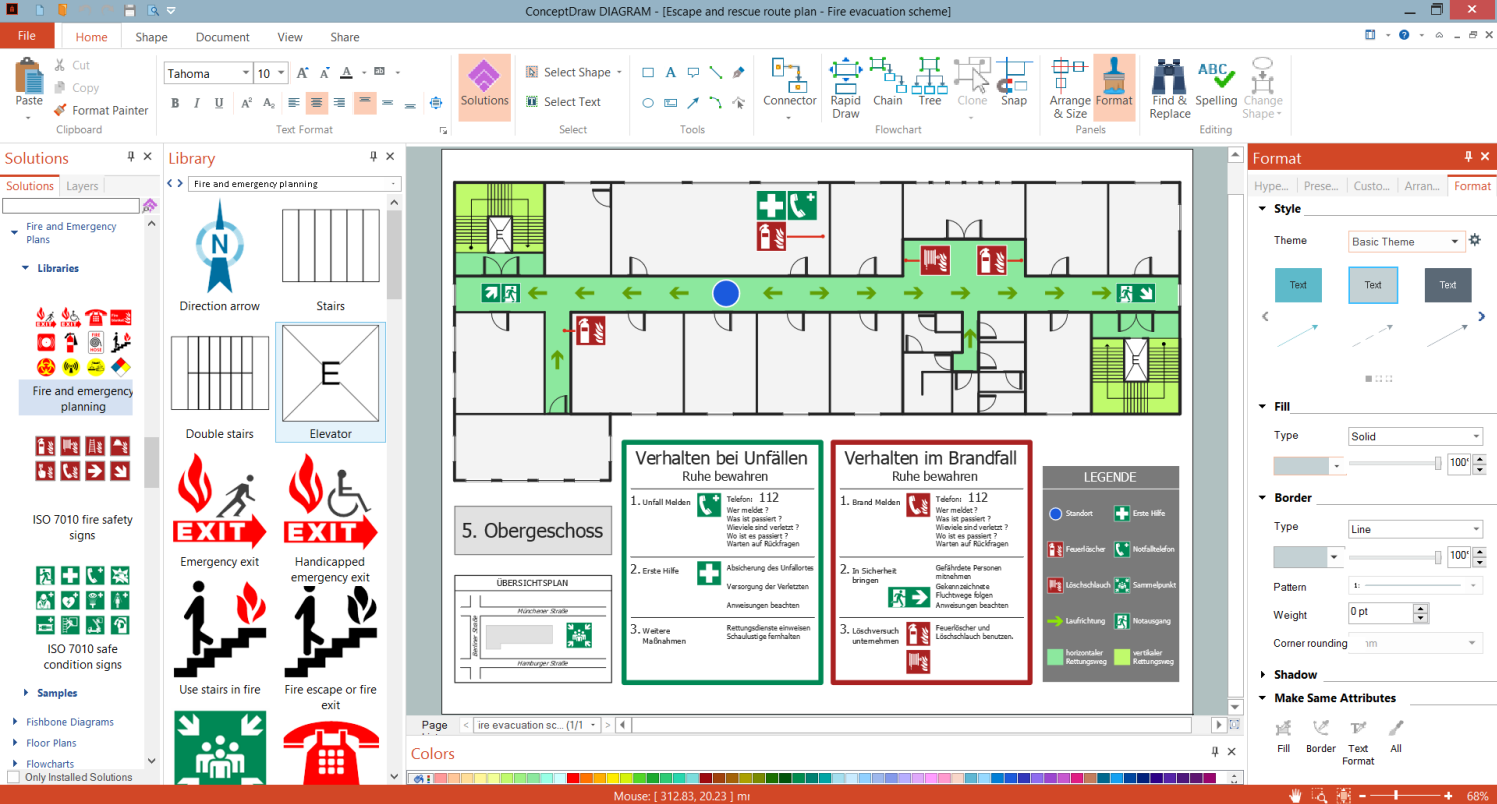Image resolution: width=1497 pixels, height=804 pixels.
Task: Click the Cut command
Action: (x=71, y=65)
